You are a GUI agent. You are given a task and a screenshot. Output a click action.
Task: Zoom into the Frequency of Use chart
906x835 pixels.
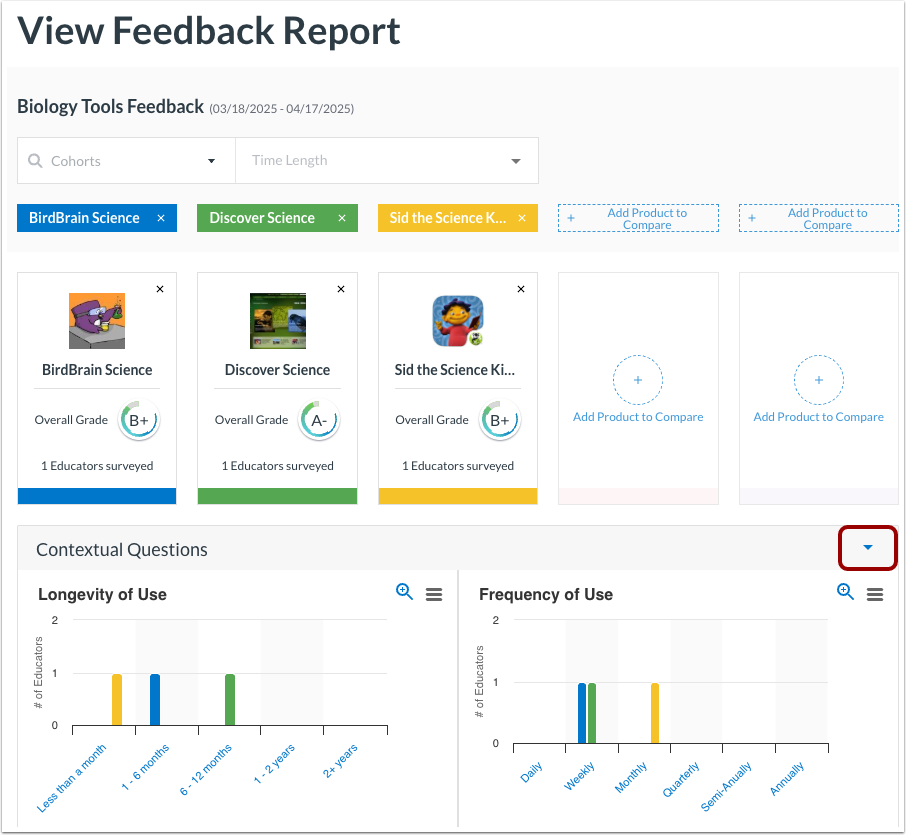tap(845, 591)
